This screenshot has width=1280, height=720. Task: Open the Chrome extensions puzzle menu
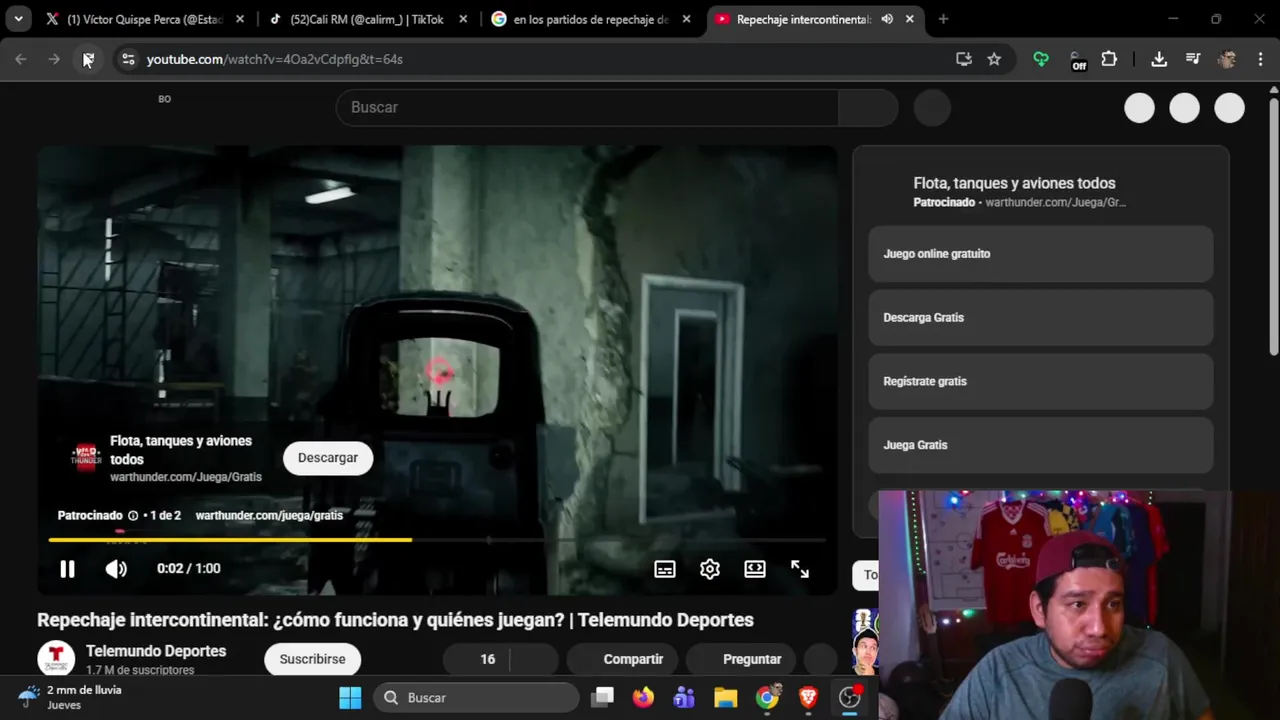coord(1109,59)
